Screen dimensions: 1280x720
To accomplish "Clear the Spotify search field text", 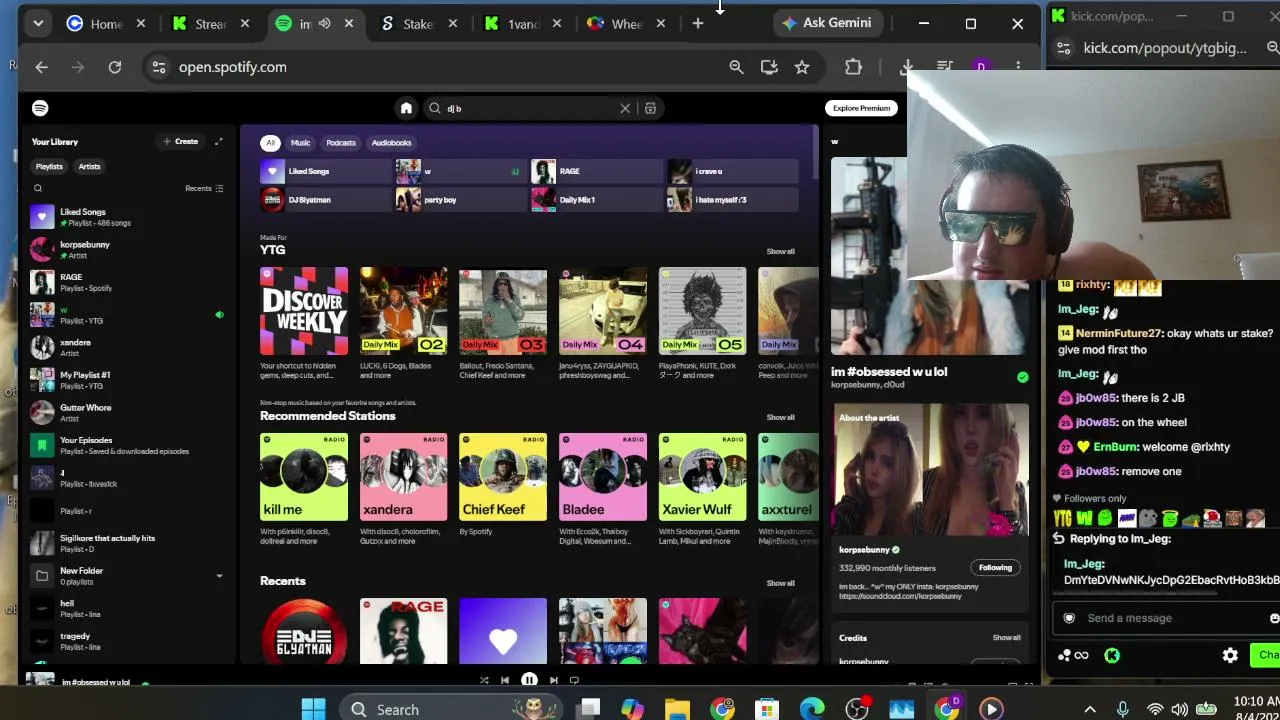I will (625, 108).
